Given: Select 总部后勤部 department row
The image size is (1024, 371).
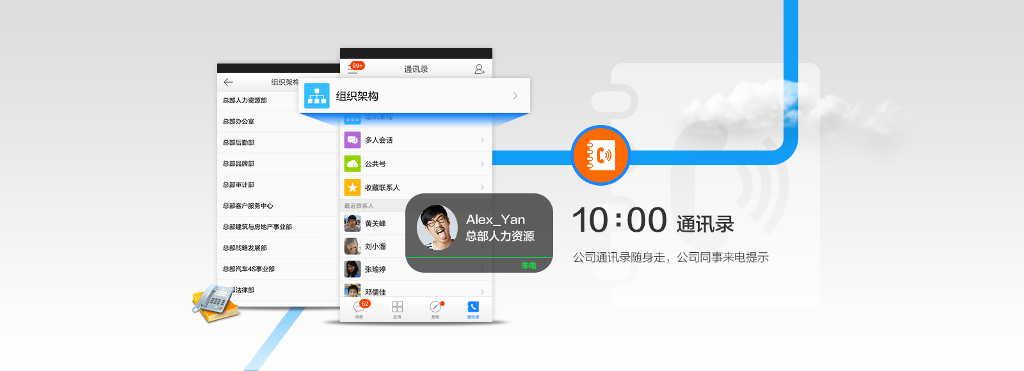Looking at the screenshot, I should 278,142.
